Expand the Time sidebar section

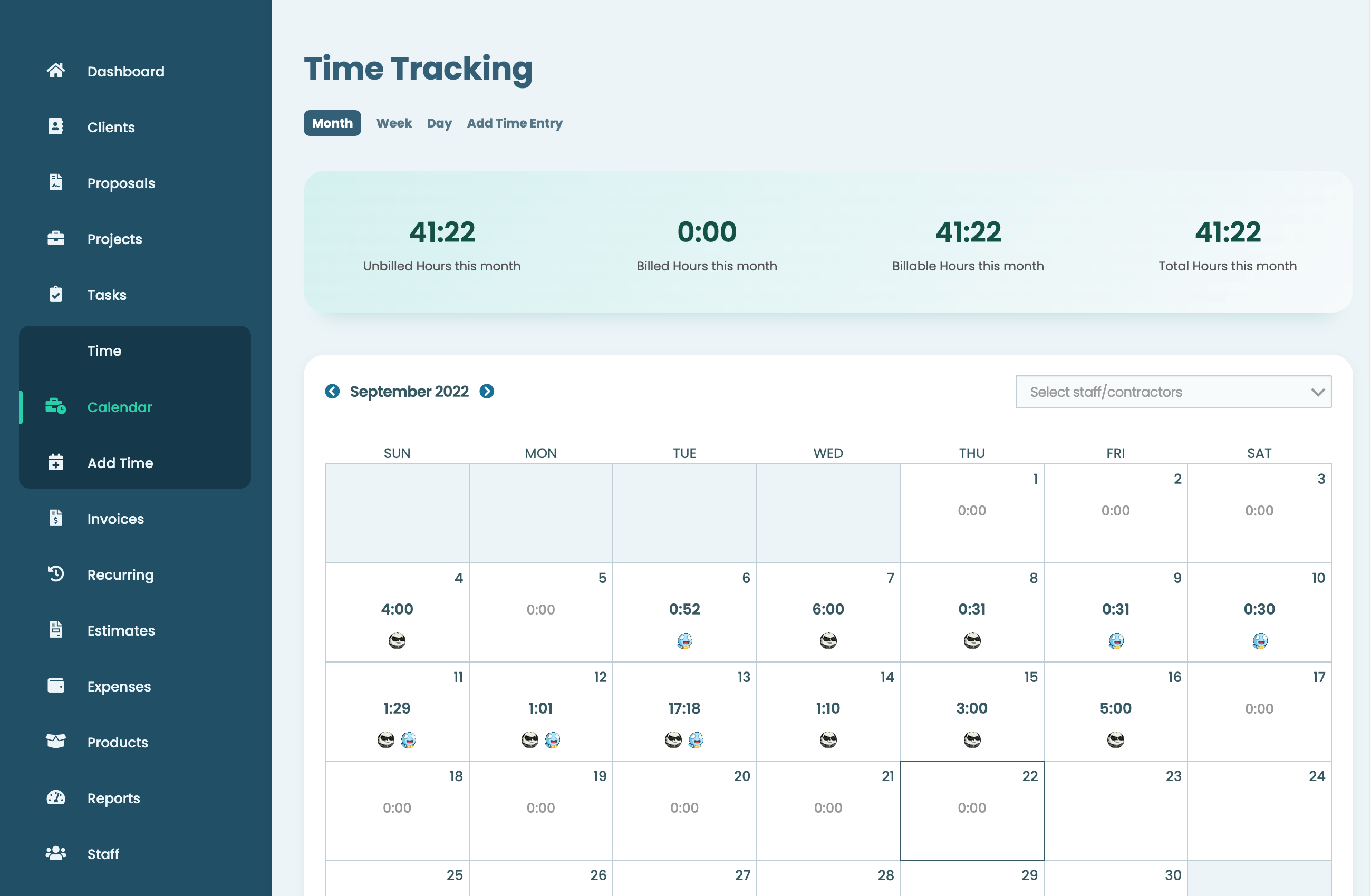pyautogui.click(x=104, y=350)
